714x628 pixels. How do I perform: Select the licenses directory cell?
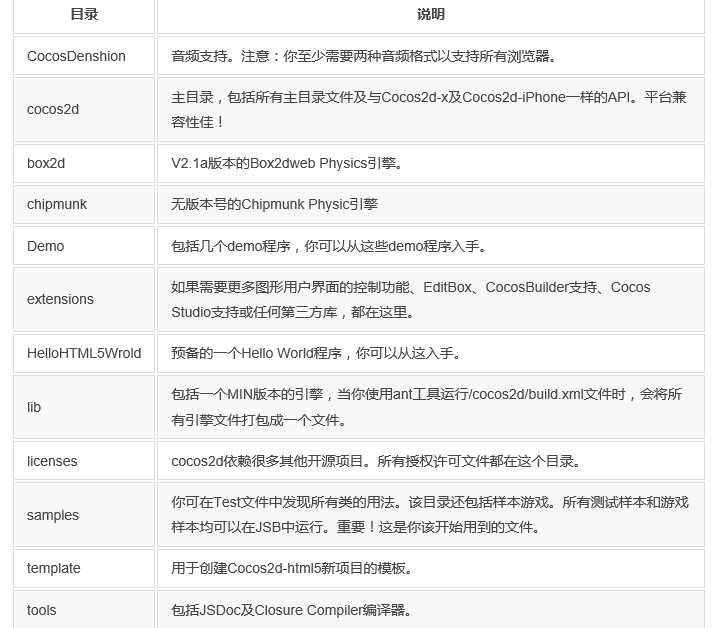(84, 461)
